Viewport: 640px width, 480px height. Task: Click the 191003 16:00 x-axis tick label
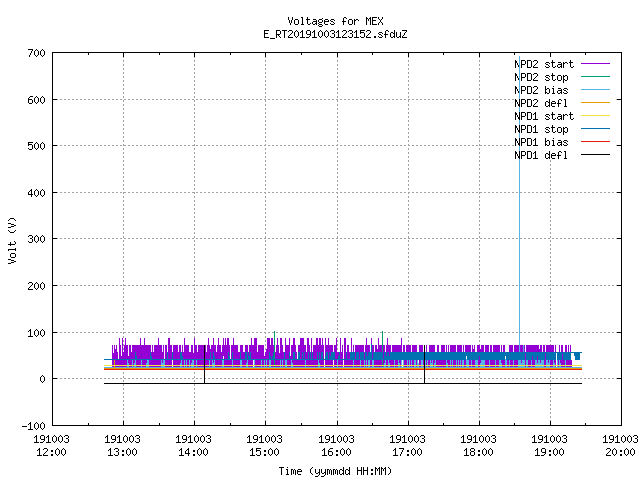point(336,446)
